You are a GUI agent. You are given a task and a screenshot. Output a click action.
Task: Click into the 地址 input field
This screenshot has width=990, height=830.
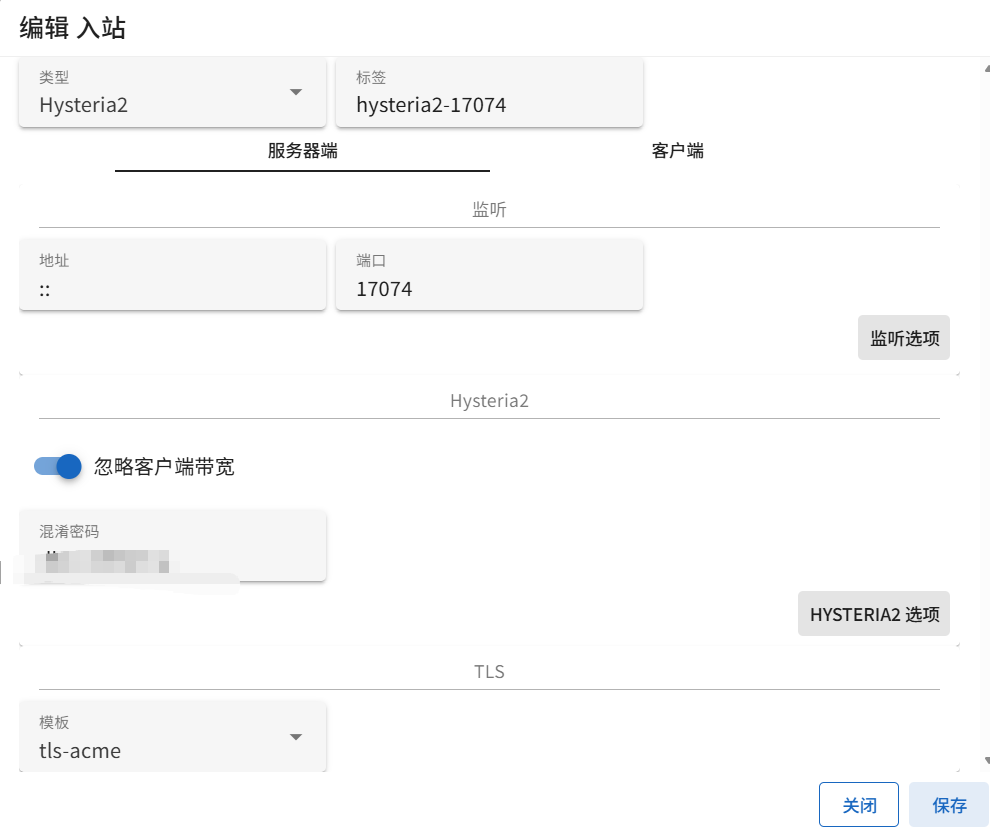(x=172, y=289)
